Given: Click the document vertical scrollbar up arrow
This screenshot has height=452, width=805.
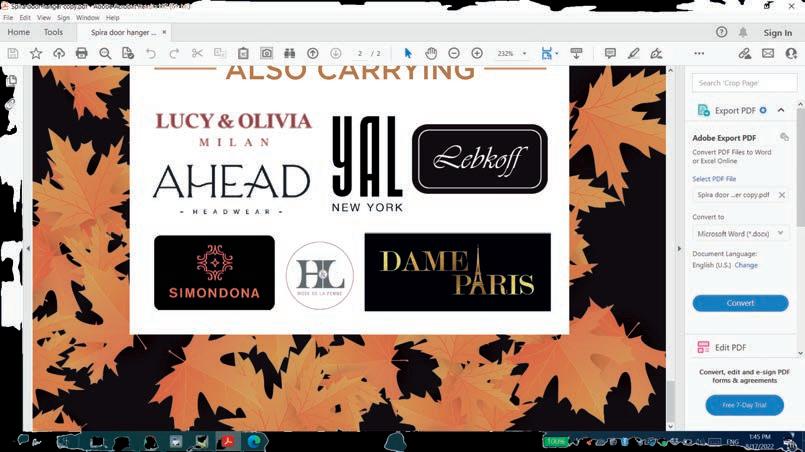Looking at the screenshot, I should (670, 70).
